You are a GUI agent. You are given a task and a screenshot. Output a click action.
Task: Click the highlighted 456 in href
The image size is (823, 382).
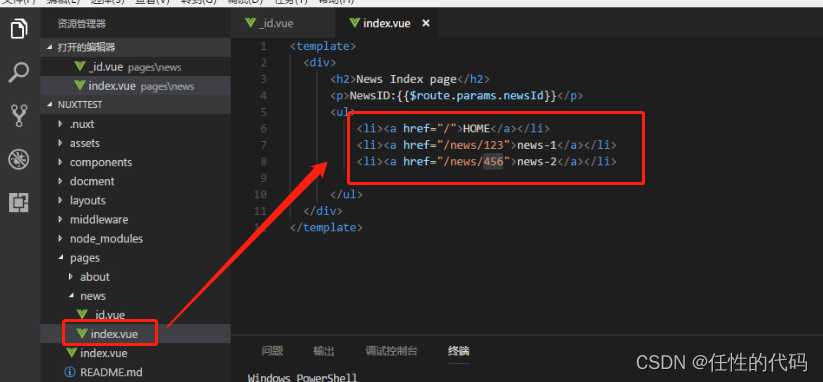[493, 162]
